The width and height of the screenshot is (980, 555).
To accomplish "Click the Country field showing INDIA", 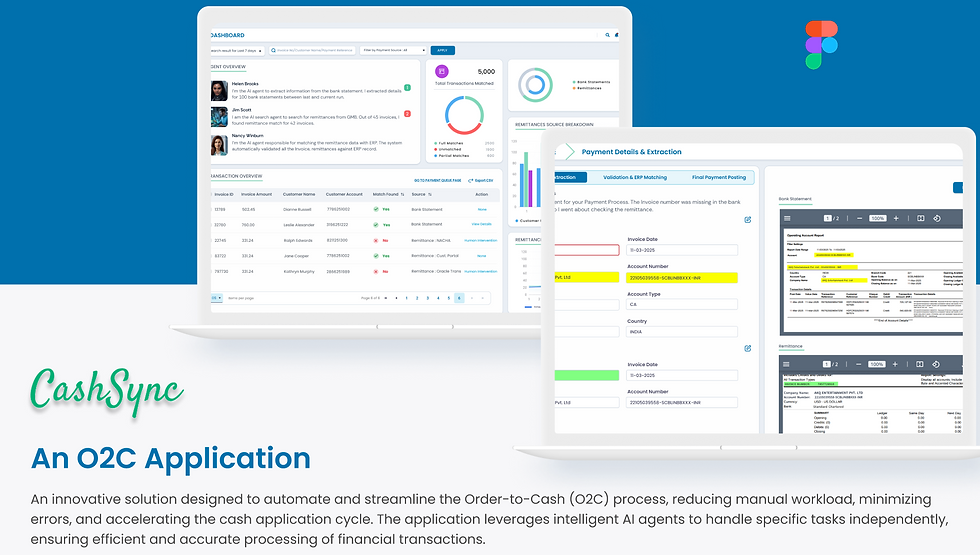I will (x=682, y=332).
